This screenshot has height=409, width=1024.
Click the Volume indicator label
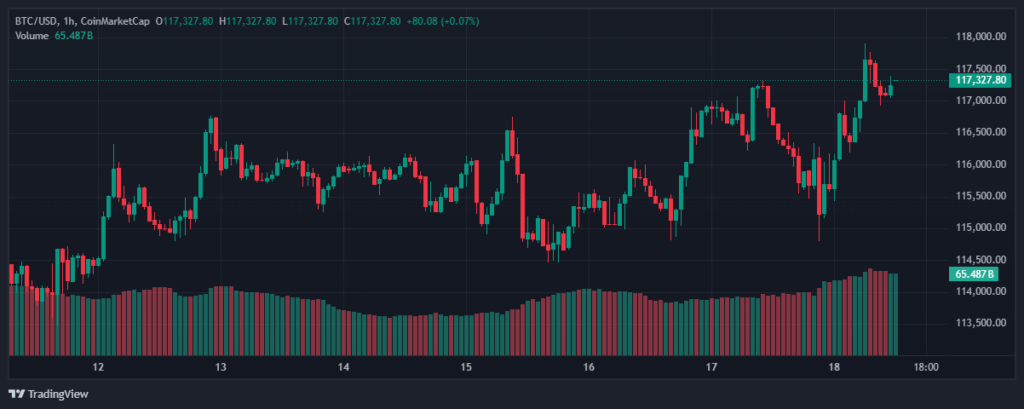point(32,35)
